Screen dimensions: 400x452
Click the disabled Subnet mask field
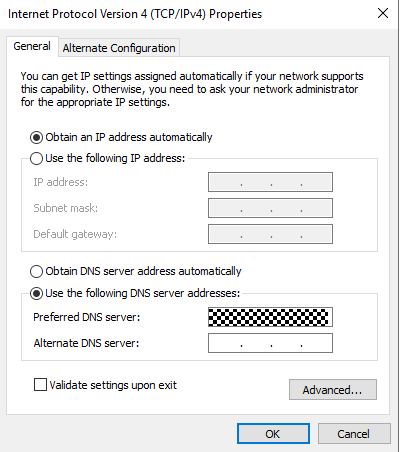coord(270,208)
